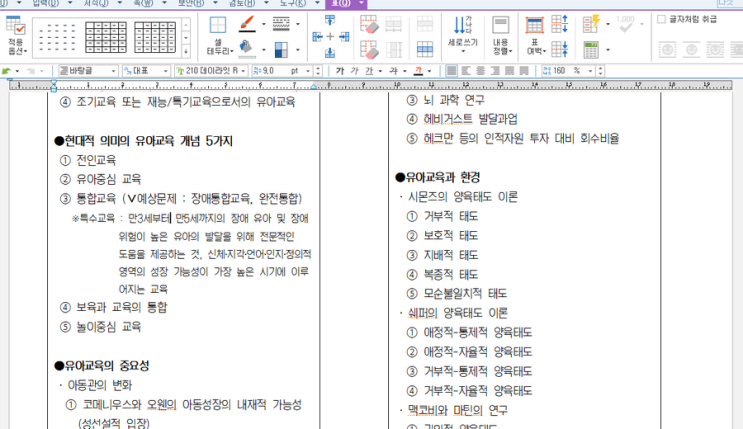Open the 보안(B) menu
Viewport: 743px width, 429px height.
pos(191,3)
